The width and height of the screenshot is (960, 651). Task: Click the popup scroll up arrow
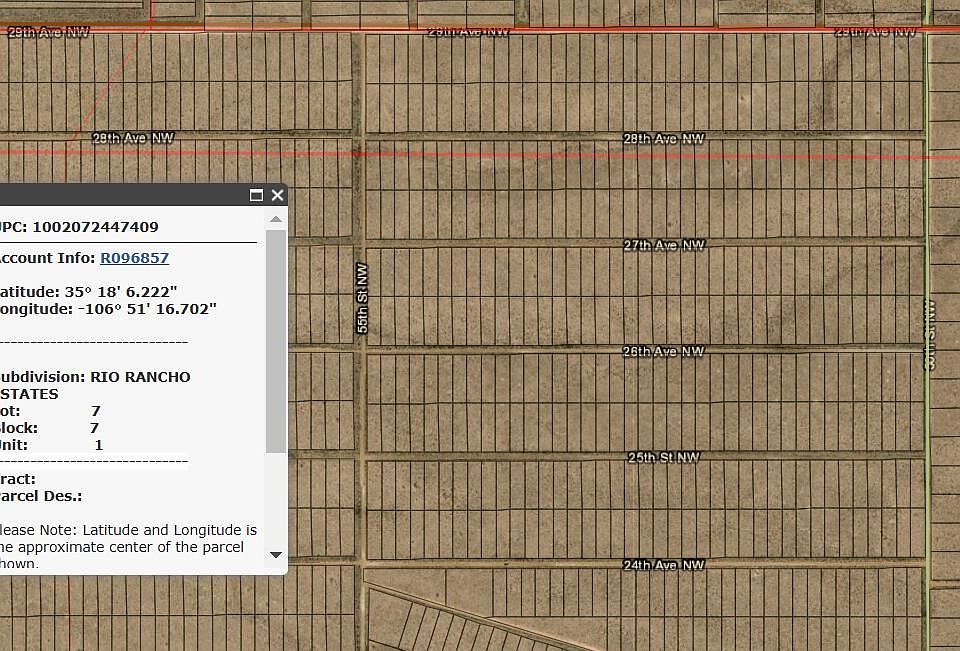coord(276,219)
